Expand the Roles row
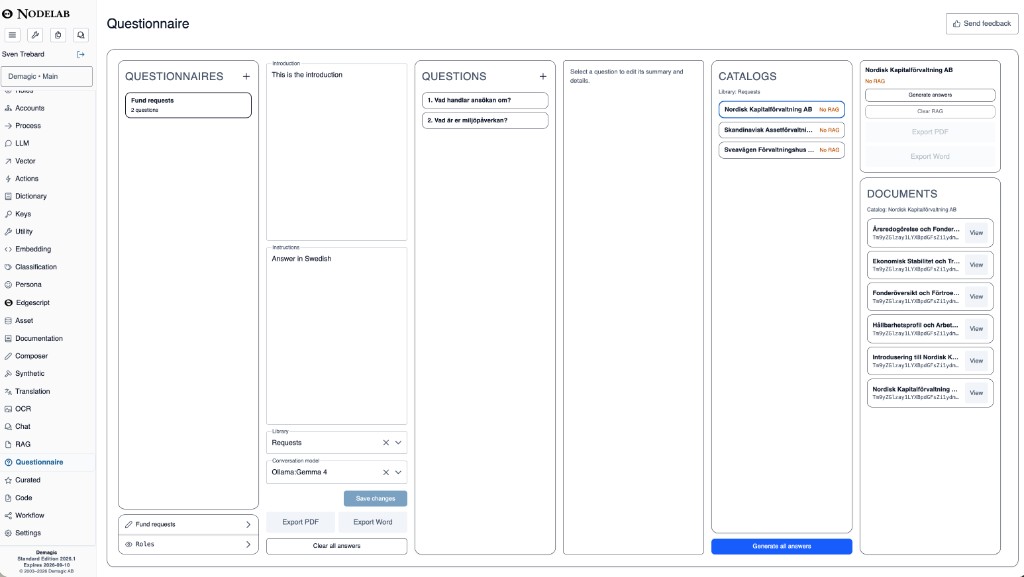1024x577 pixels. [x=188, y=544]
